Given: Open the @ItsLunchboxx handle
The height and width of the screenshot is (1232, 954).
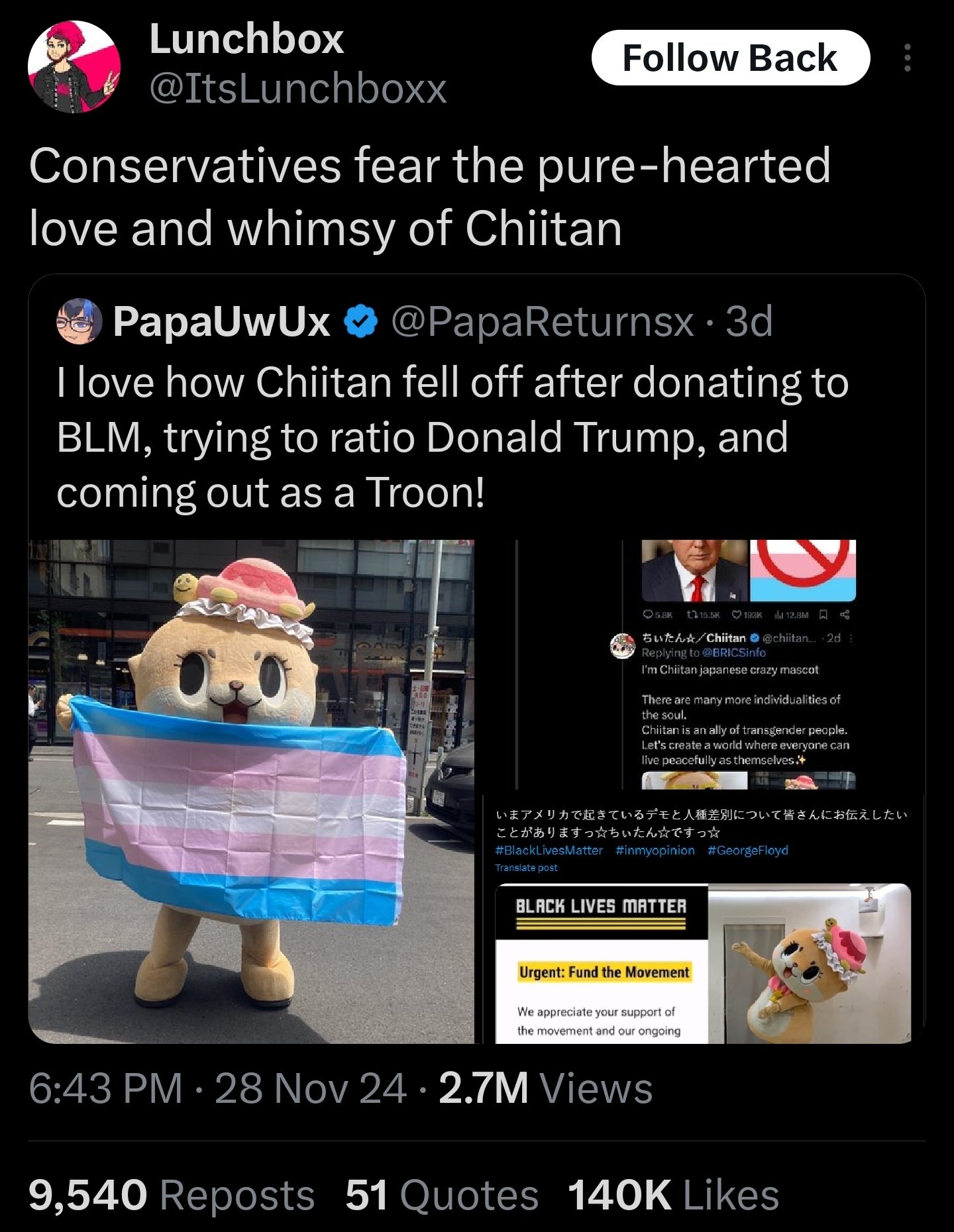Looking at the screenshot, I should [298, 88].
